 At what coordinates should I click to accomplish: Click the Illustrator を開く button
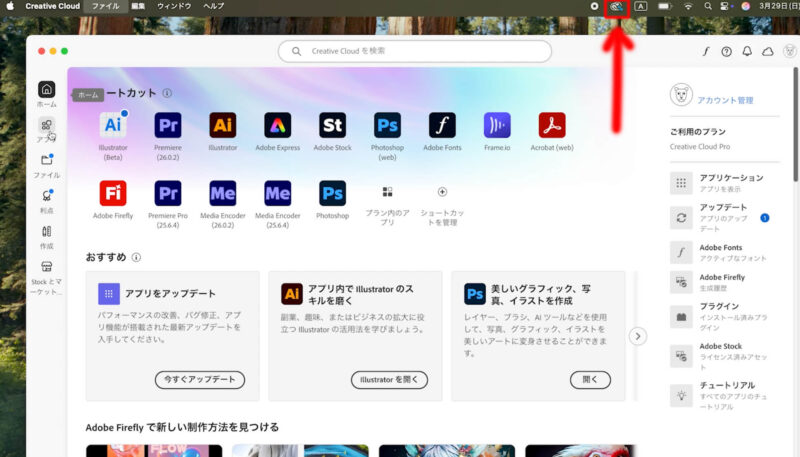pyautogui.click(x=389, y=379)
